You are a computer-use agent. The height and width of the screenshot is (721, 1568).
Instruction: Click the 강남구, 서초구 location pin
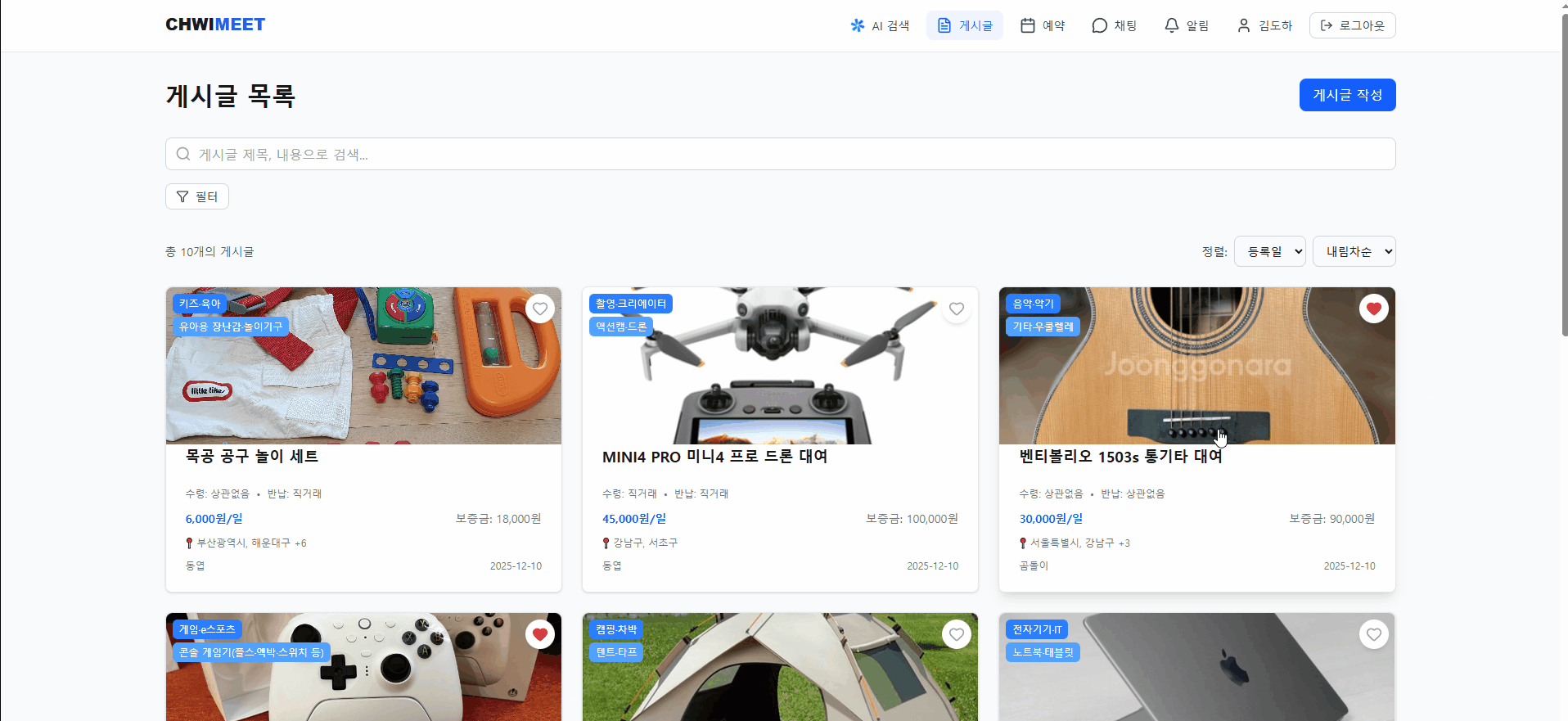coord(606,543)
